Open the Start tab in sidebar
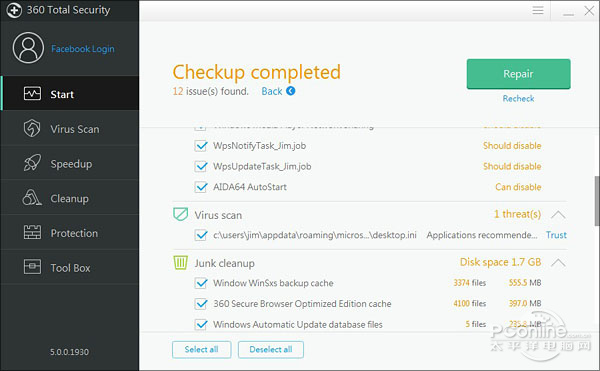Image resolution: width=600 pixels, height=371 pixels. click(x=70, y=93)
